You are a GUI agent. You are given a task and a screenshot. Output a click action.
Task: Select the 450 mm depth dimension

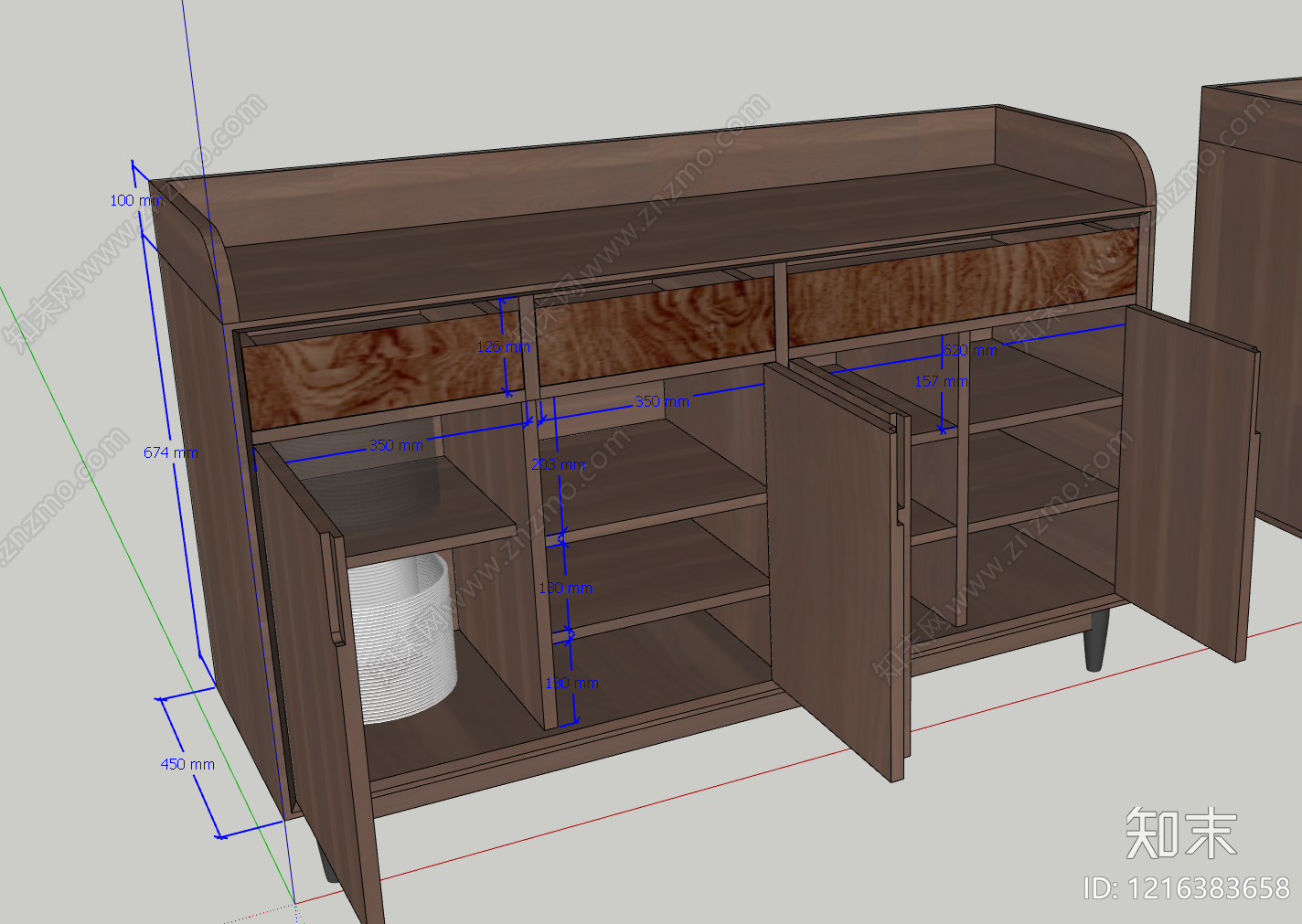click(187, 764)
